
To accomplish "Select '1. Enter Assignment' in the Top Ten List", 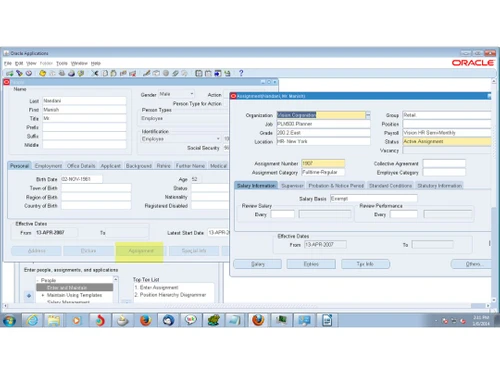I will (156, 287).
